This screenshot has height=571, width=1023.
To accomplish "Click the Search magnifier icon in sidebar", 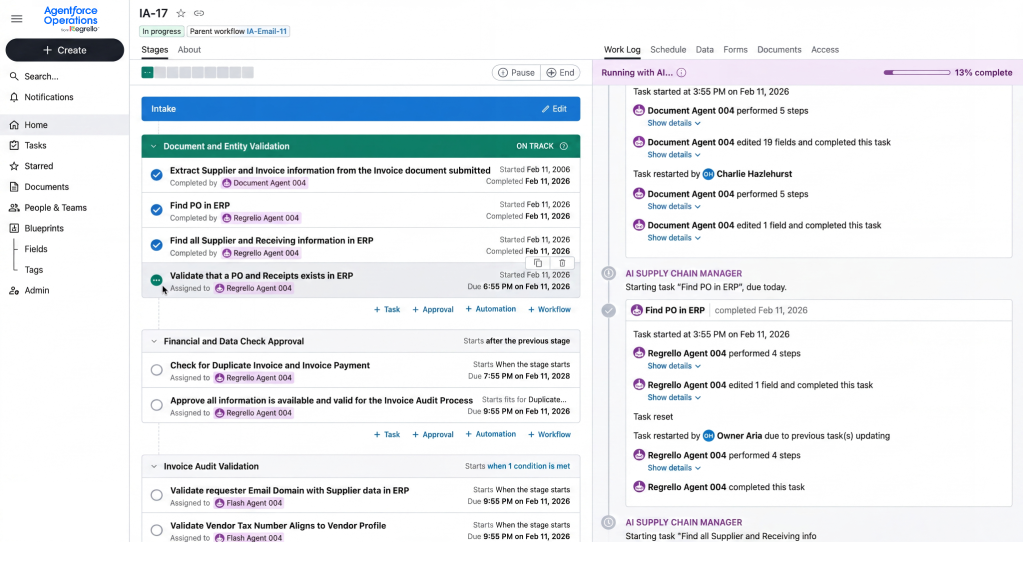I will tap(14, 76).
